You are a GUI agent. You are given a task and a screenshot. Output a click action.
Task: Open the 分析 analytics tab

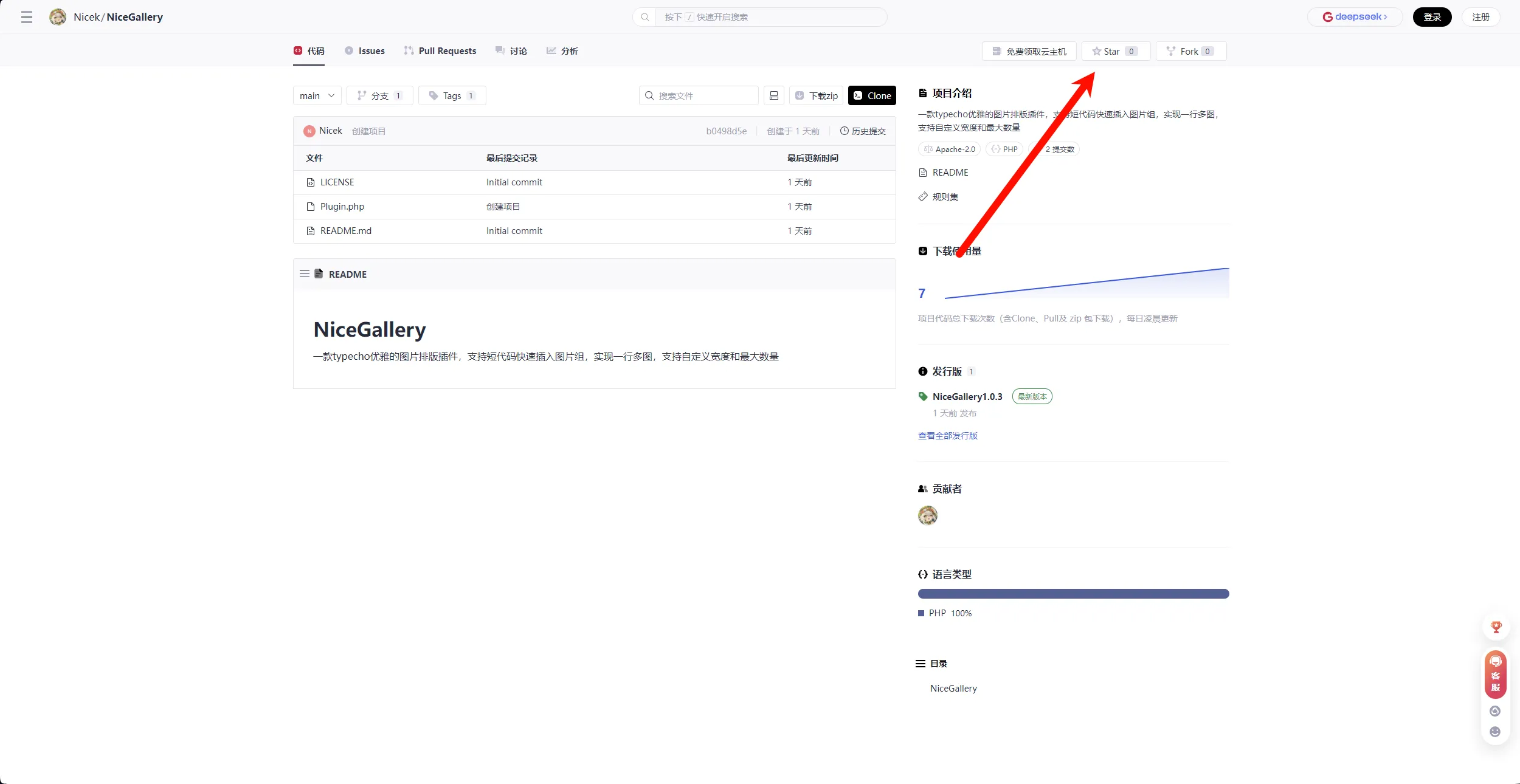click(x=562, y=51)
